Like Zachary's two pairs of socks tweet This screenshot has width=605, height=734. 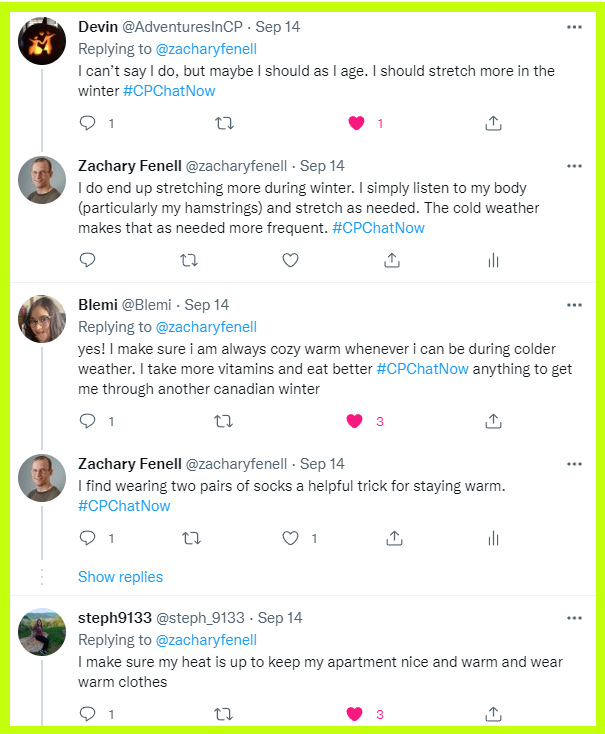[290, 538]
